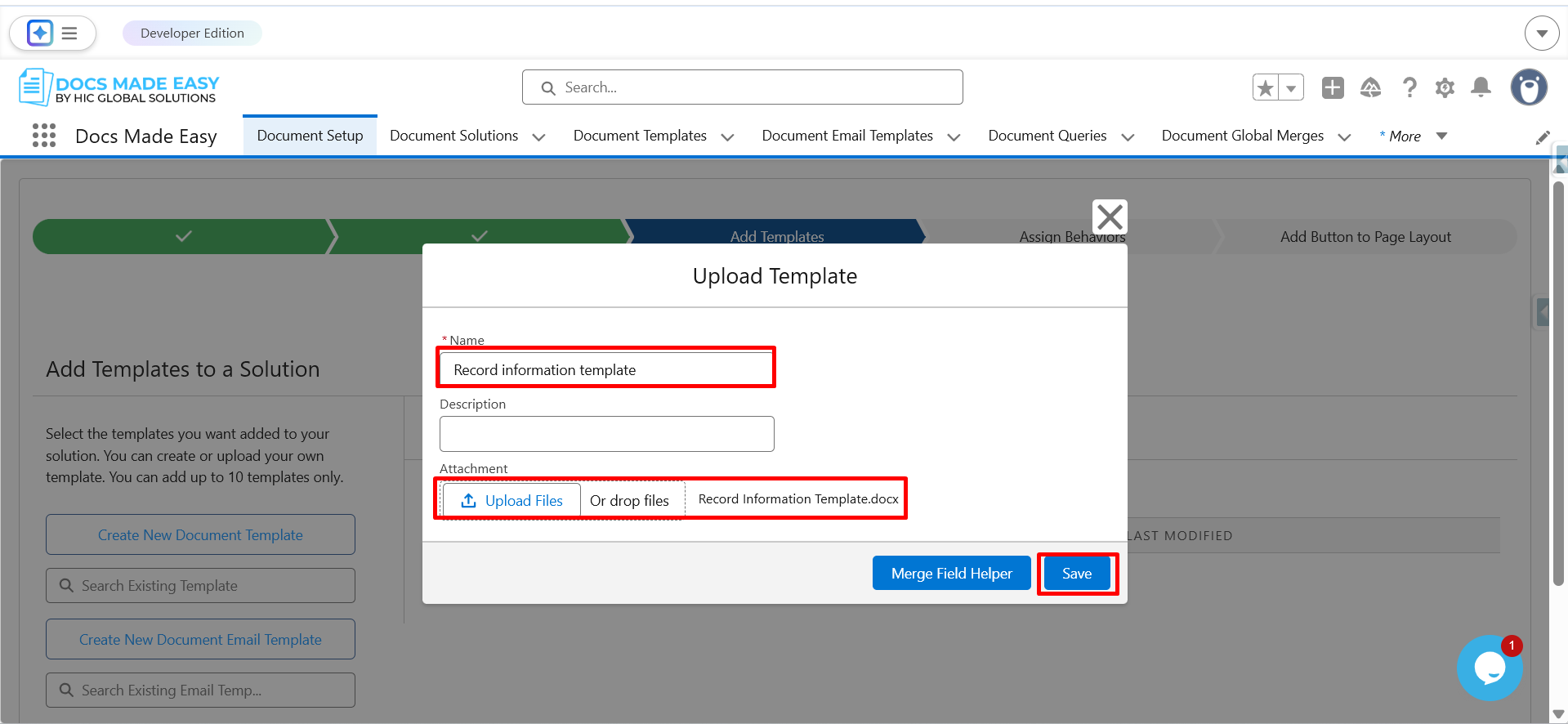Open the chat bubble widget
This screenshot has height=724, width=1568.
click(x=1490, y=668)
